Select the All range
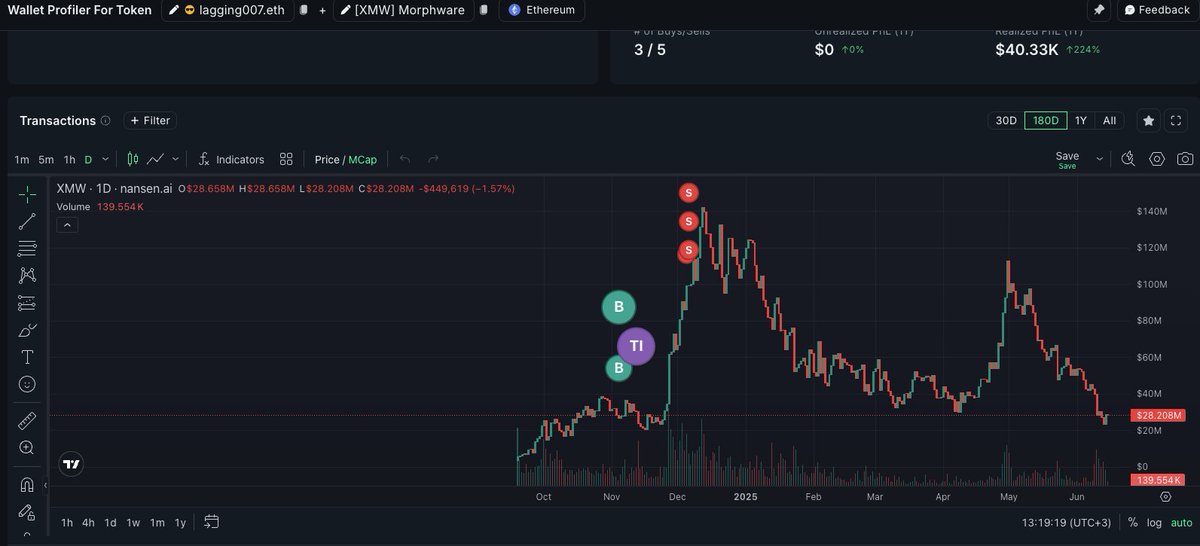 point(1109,120)
